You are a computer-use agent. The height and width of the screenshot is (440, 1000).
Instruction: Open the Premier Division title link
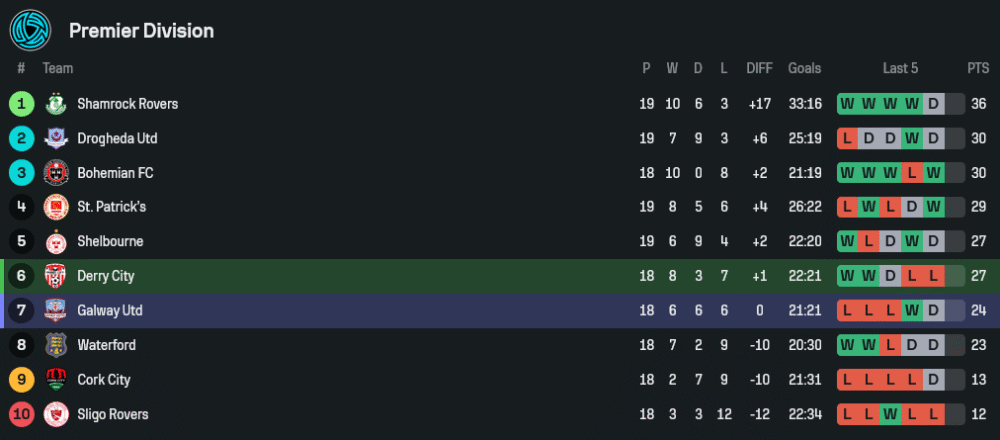point(141,31)
